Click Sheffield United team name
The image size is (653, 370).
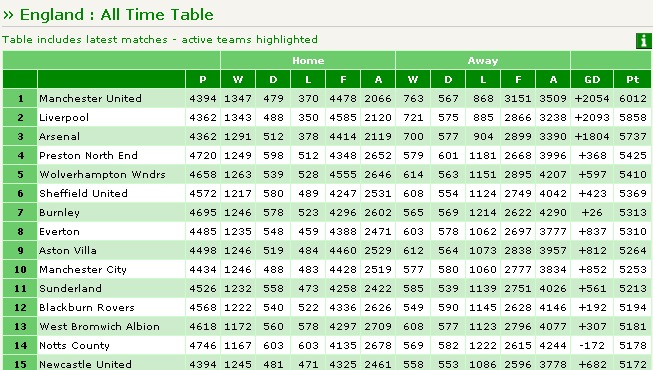point(83,193)
